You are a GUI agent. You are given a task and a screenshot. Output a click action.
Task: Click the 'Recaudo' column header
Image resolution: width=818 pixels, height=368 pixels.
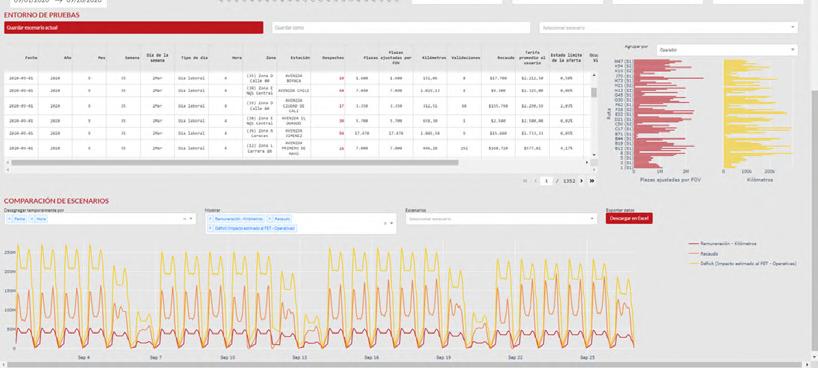[x=498, y=58]
